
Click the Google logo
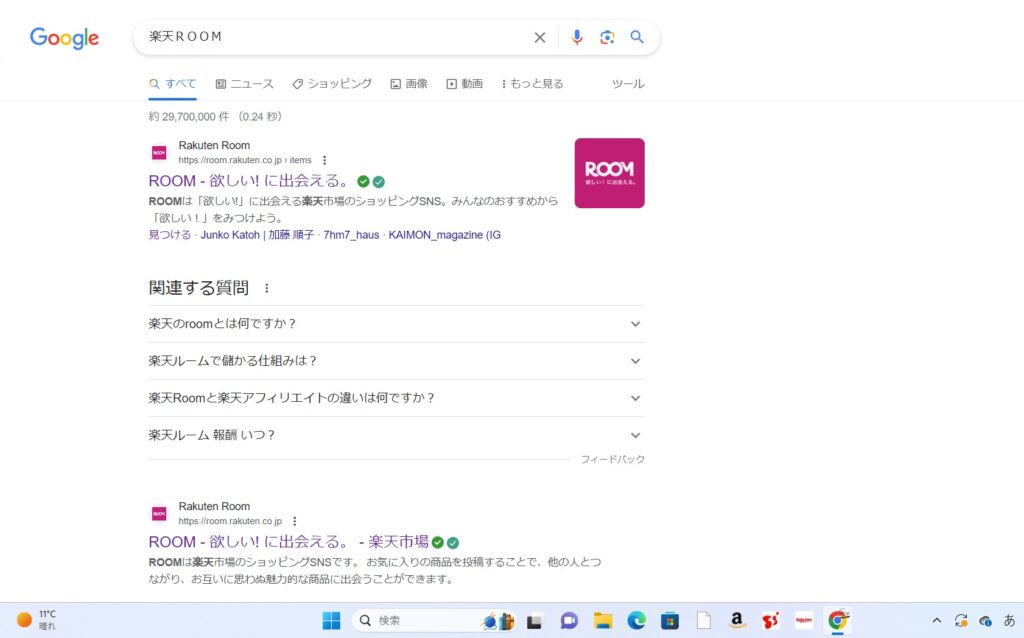tap(64, 38)
